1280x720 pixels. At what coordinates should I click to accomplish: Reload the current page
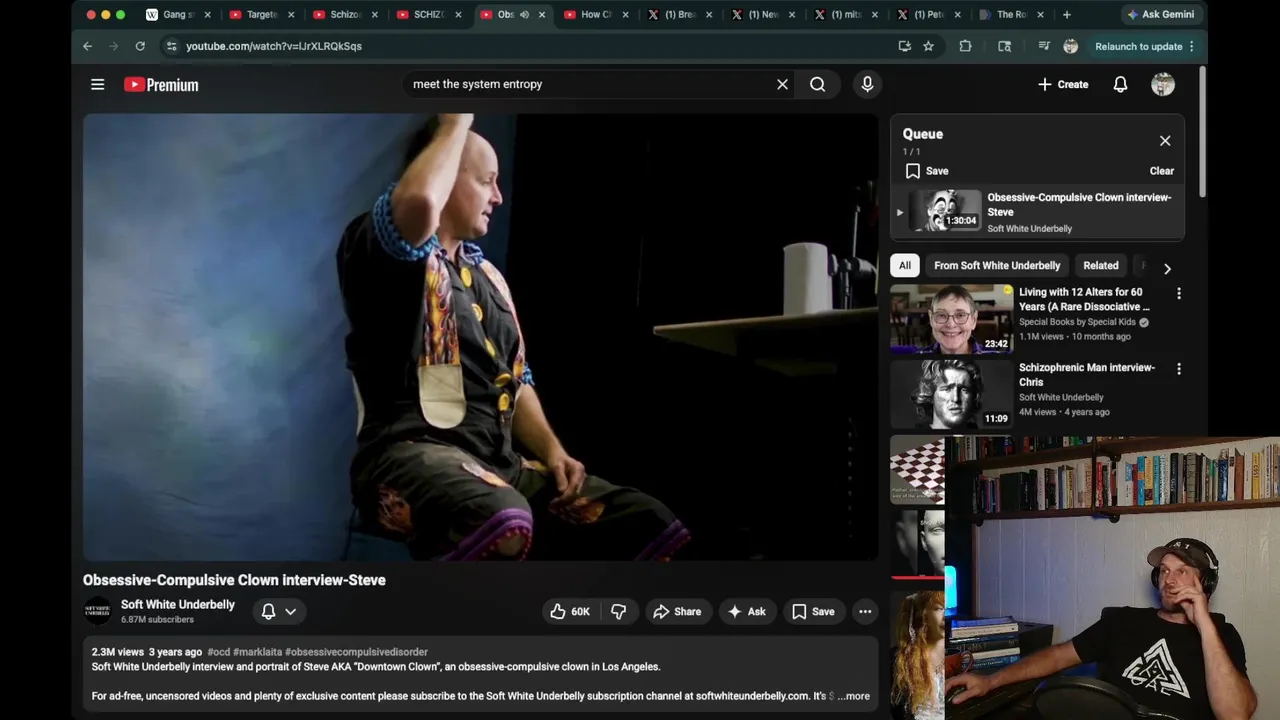tap(140, 46)
